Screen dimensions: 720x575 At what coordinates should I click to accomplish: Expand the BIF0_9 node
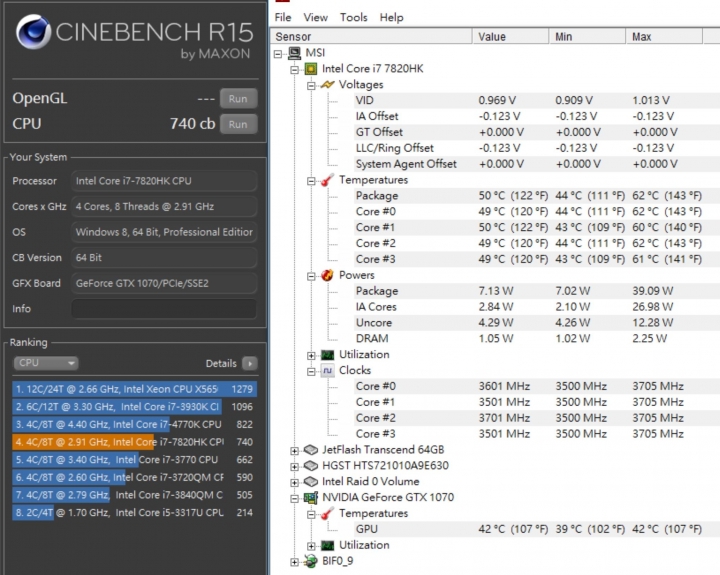pos(294,562)
